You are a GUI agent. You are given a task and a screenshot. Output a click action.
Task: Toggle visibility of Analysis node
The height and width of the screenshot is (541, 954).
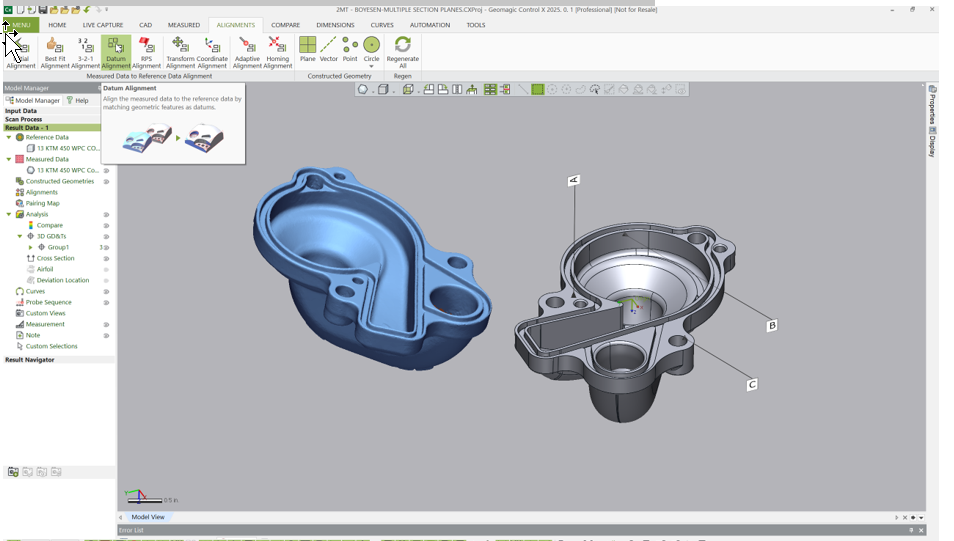(106, 214)
